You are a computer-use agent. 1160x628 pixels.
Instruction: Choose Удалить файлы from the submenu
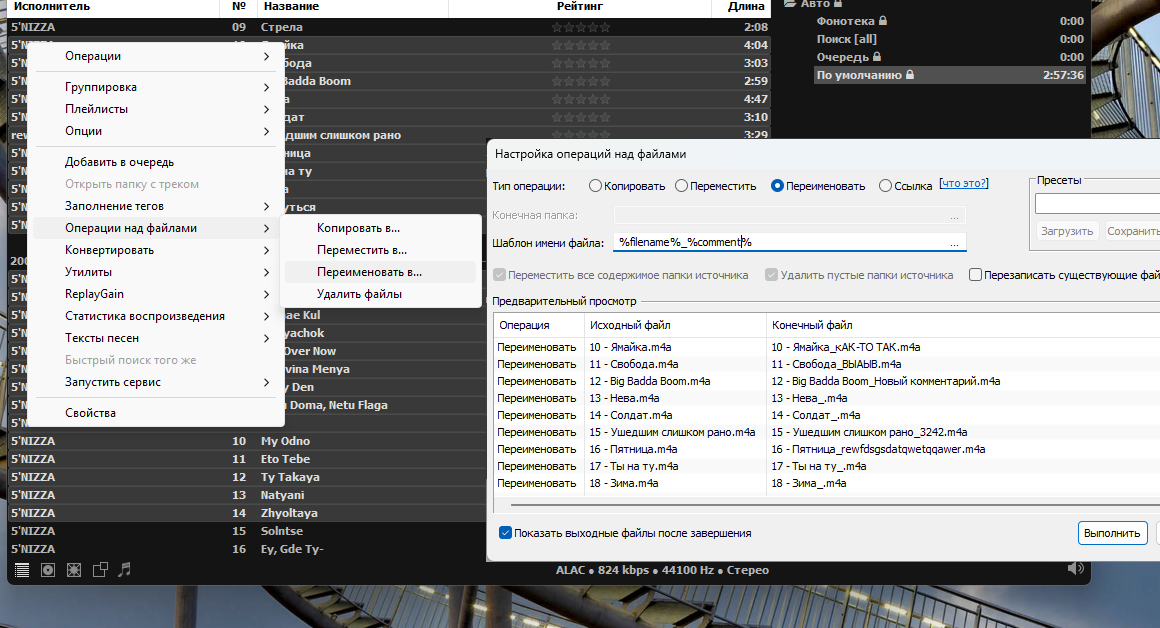tap(359, 294)
